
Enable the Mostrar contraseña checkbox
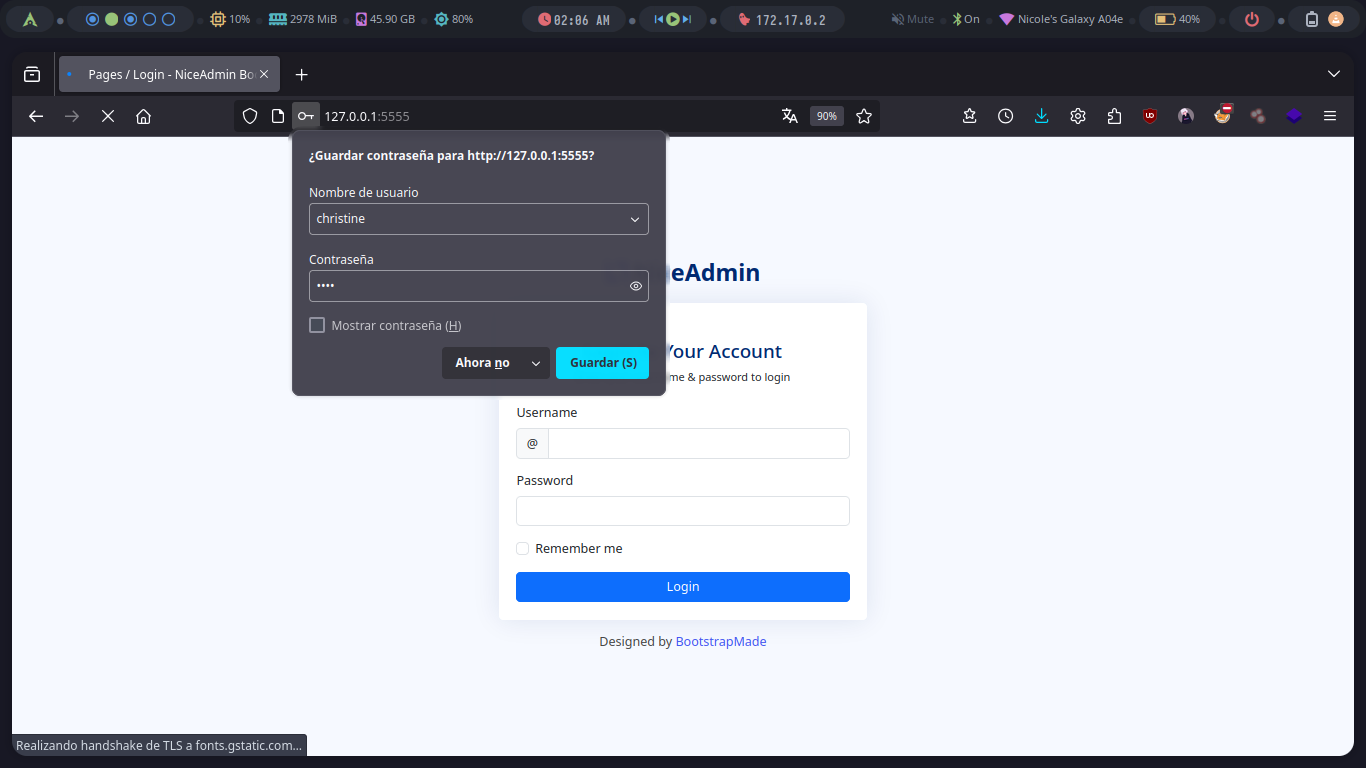[x=317, y=325]
